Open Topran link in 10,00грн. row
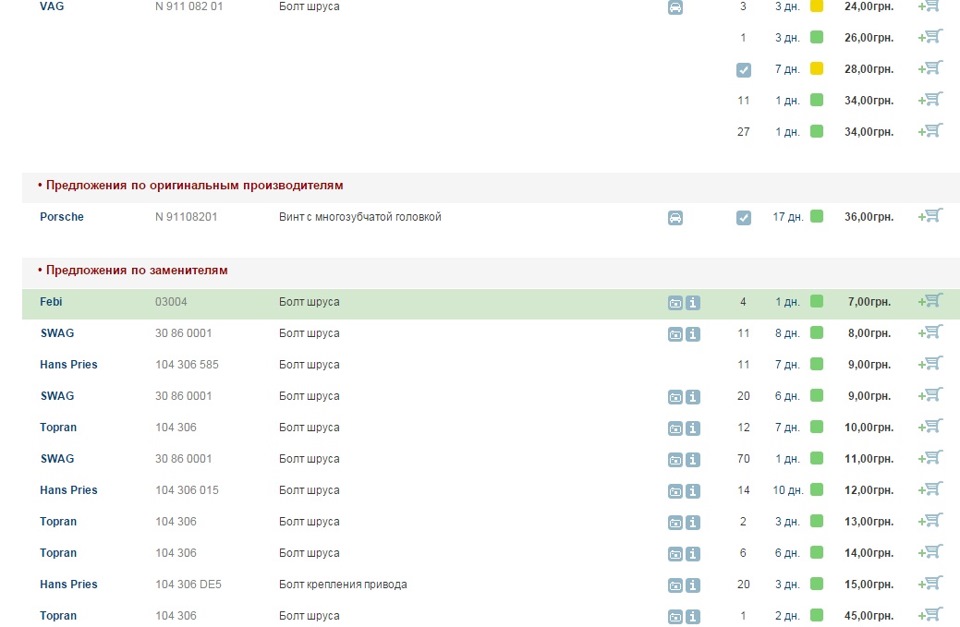This screenshot has width=960, height=627. tap(58, 427)
